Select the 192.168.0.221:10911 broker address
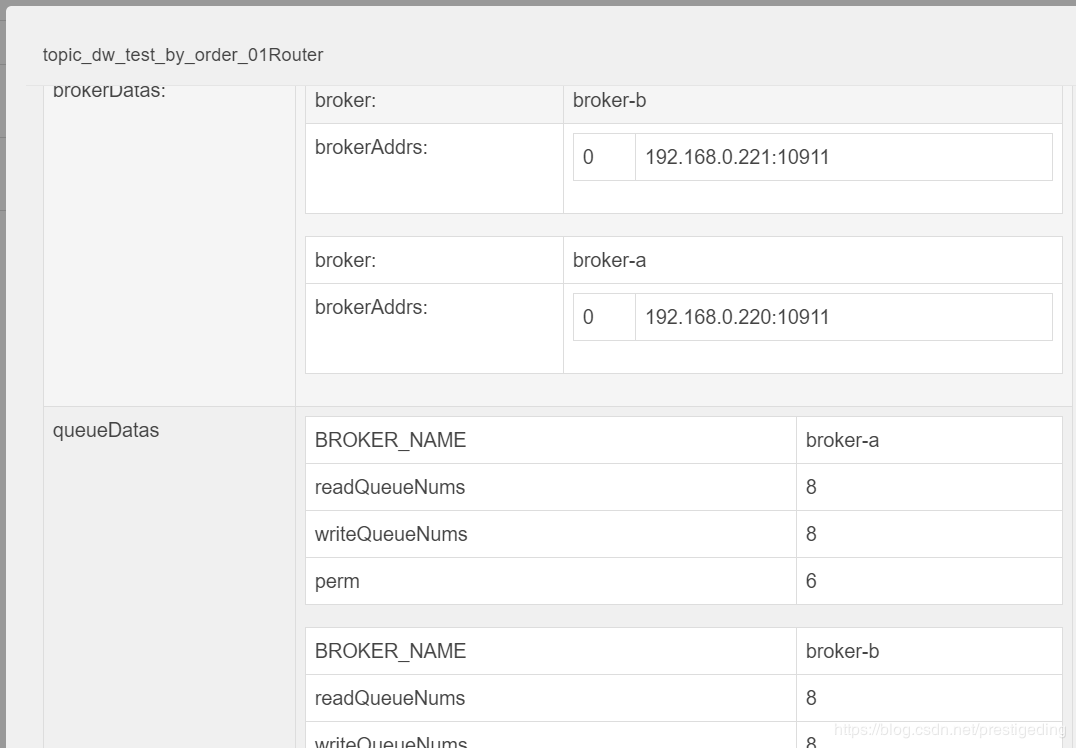Image resolution: width=1076 pixels, height=748 pixels. [x=737, y=157]
